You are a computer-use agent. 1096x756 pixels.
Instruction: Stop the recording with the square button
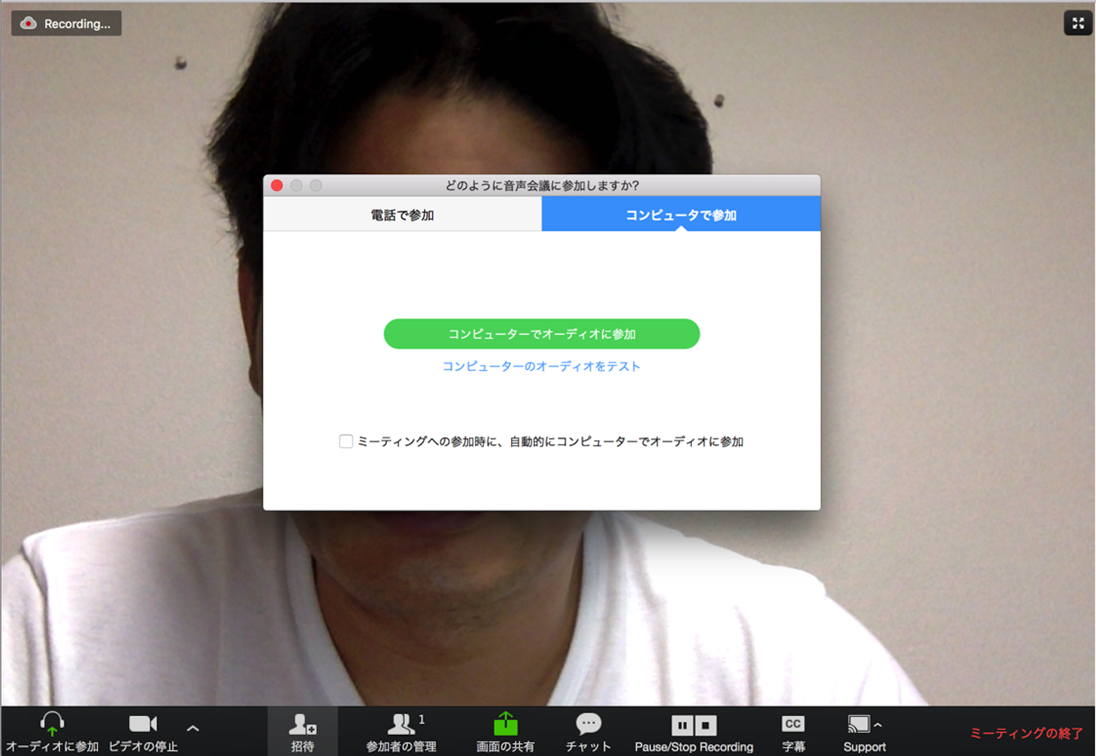click(x=705, y=725)
